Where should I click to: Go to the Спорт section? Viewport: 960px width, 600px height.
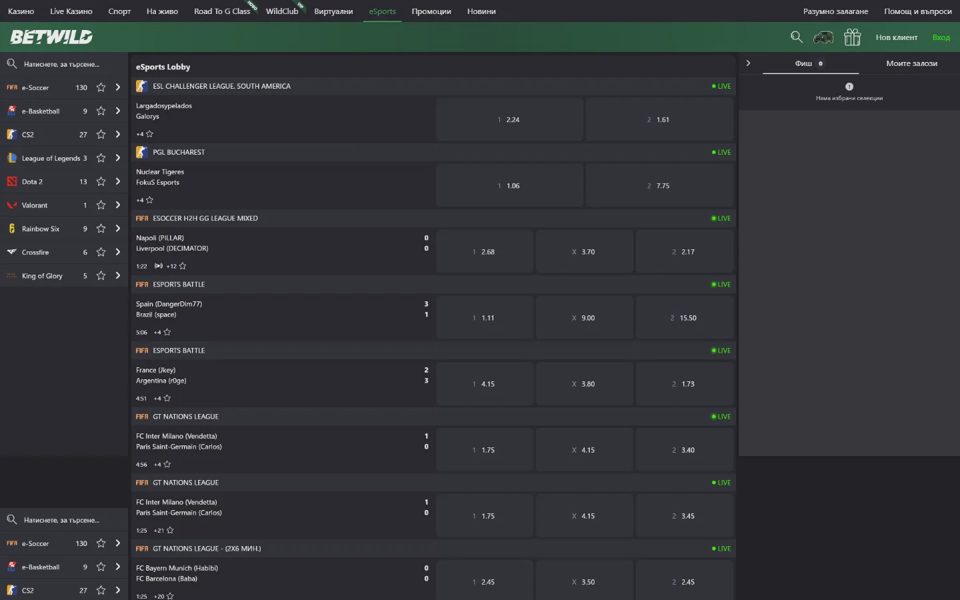point(119,11)
